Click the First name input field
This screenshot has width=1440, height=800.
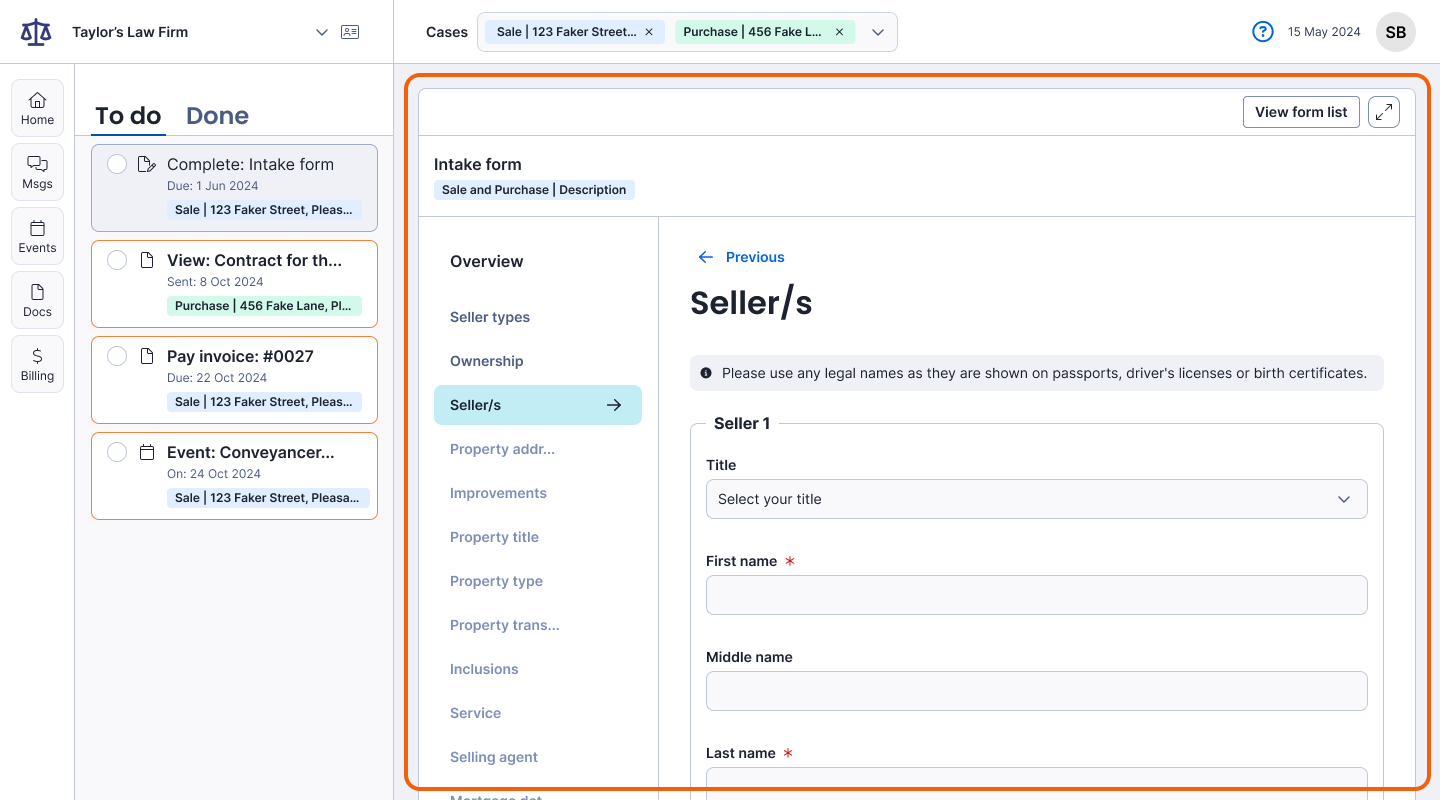click(1036, 595)
